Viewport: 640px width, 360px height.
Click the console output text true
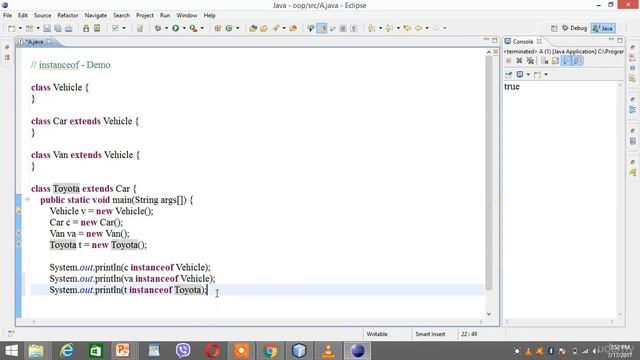click(512, 87)
